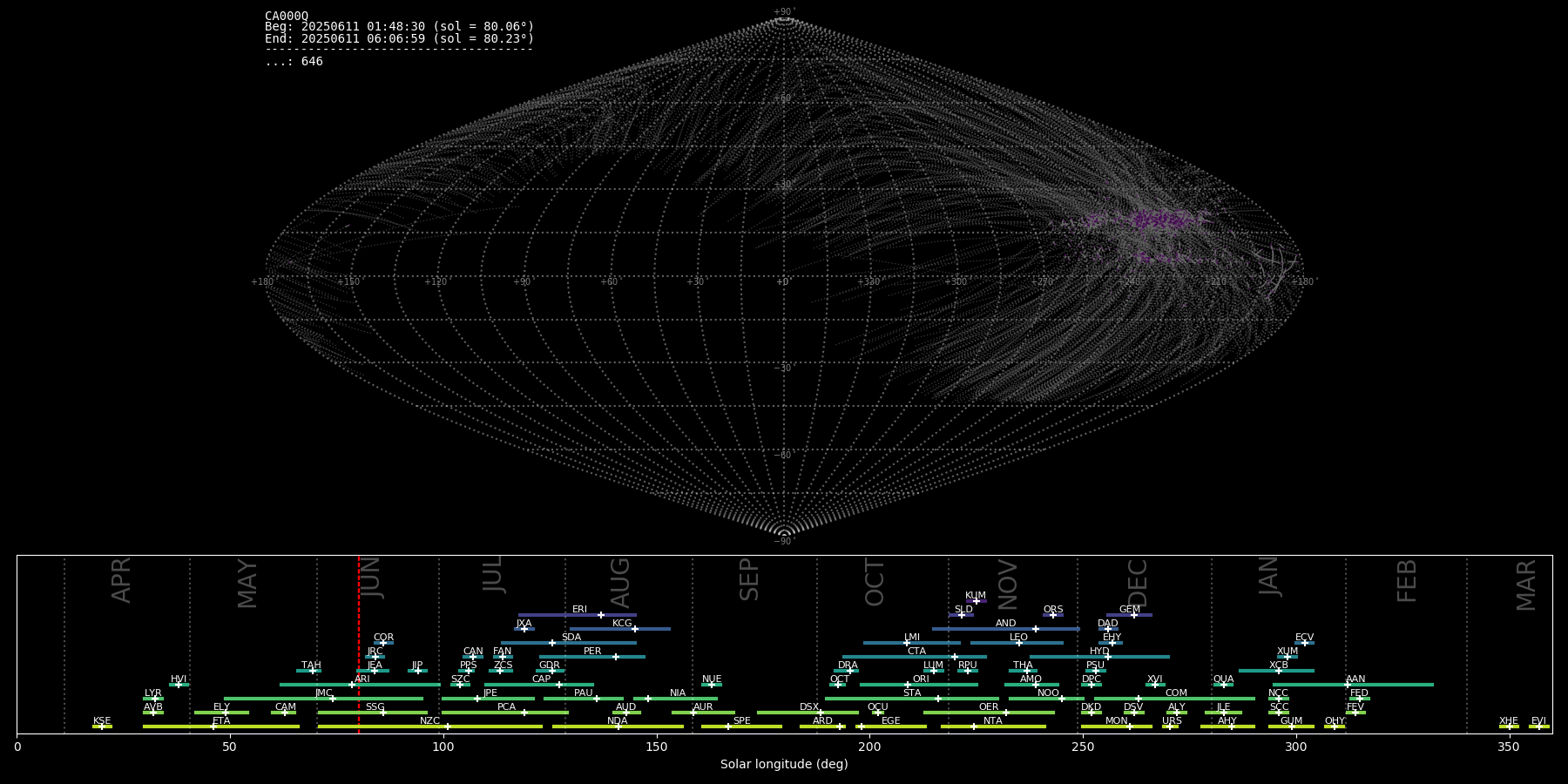Select the LYR shower peak marker
The height and width of the screenshot is (784, 1568).
click(155, 699)
